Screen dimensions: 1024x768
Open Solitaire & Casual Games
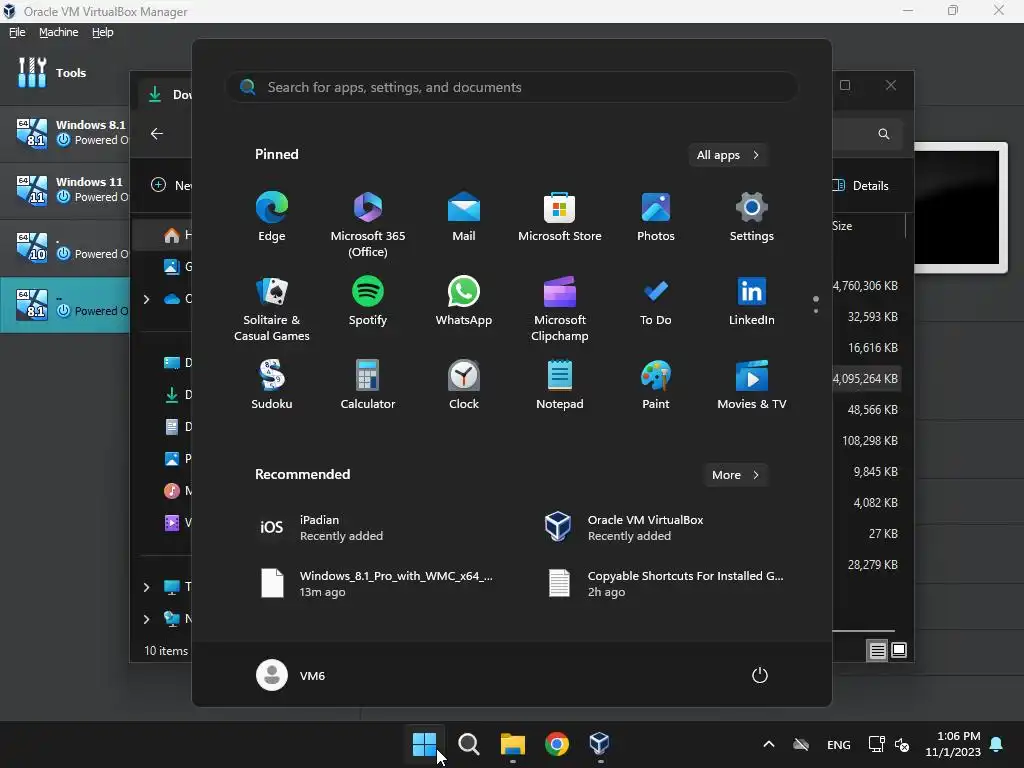[x=272, y=309]
